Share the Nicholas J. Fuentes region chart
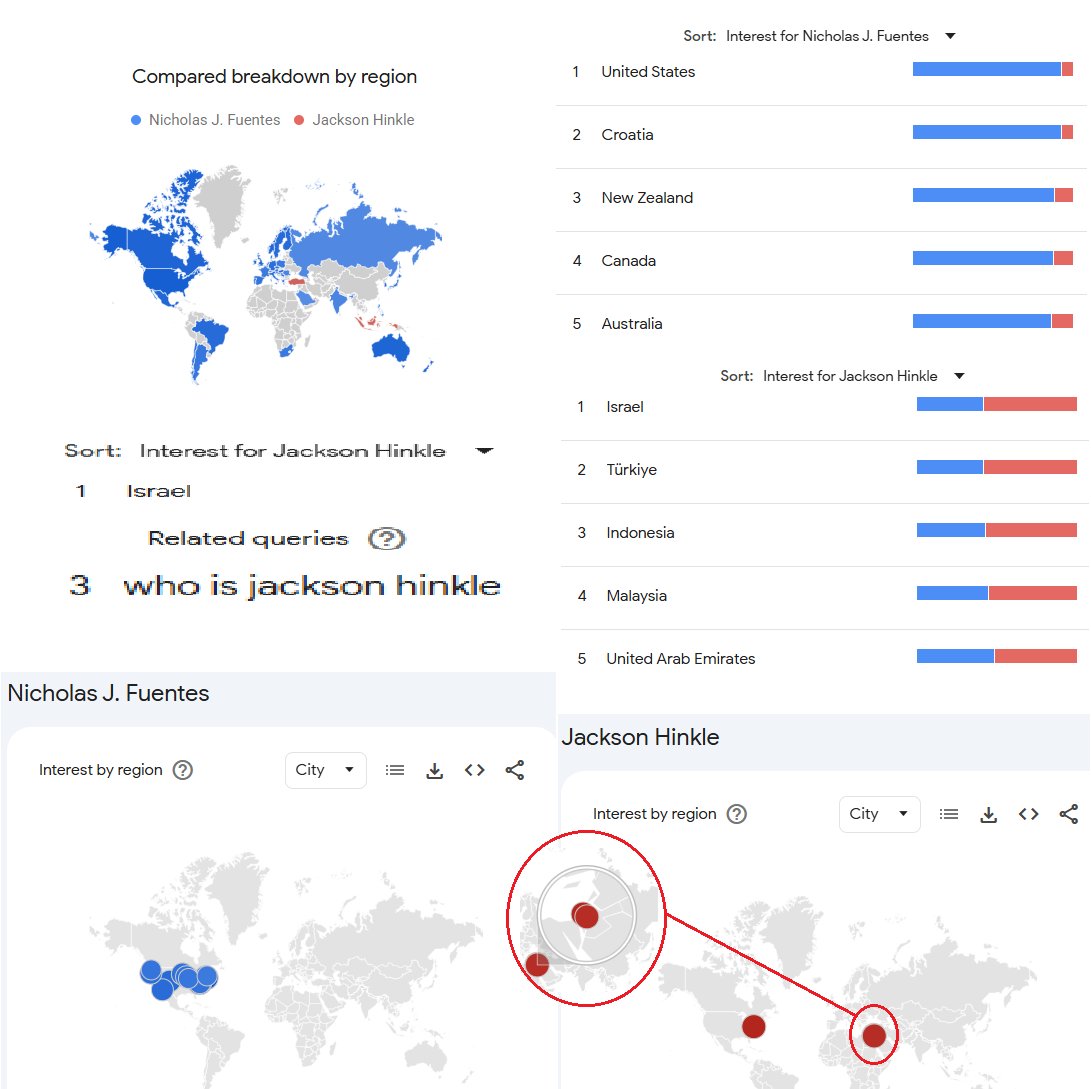The width and height of the screenshot is (1091, 1089). 515,770
